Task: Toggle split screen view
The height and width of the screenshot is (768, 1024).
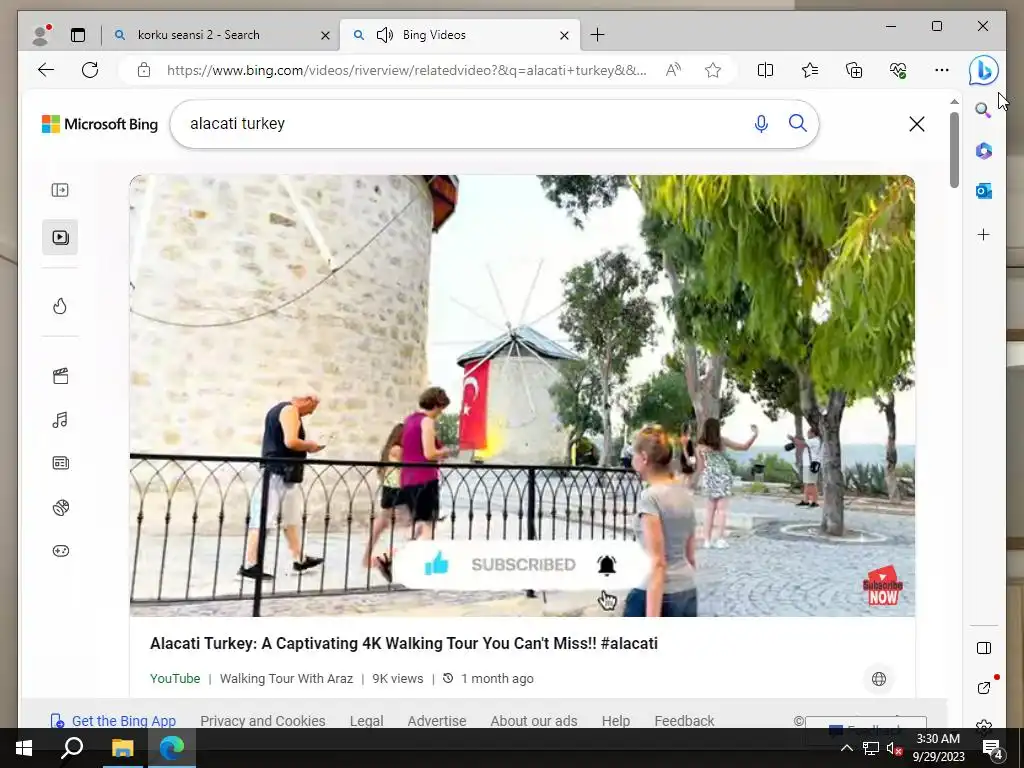Action: click(765, 70)
